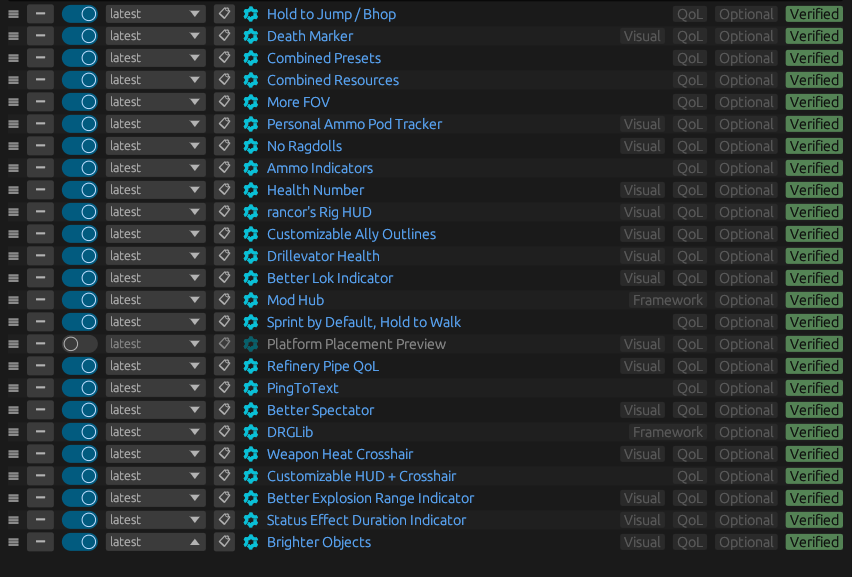This screenshot has width=852, height=577.
Task: Click the tag icon in Platform Placement Preview row
Action: coord(224,344)
